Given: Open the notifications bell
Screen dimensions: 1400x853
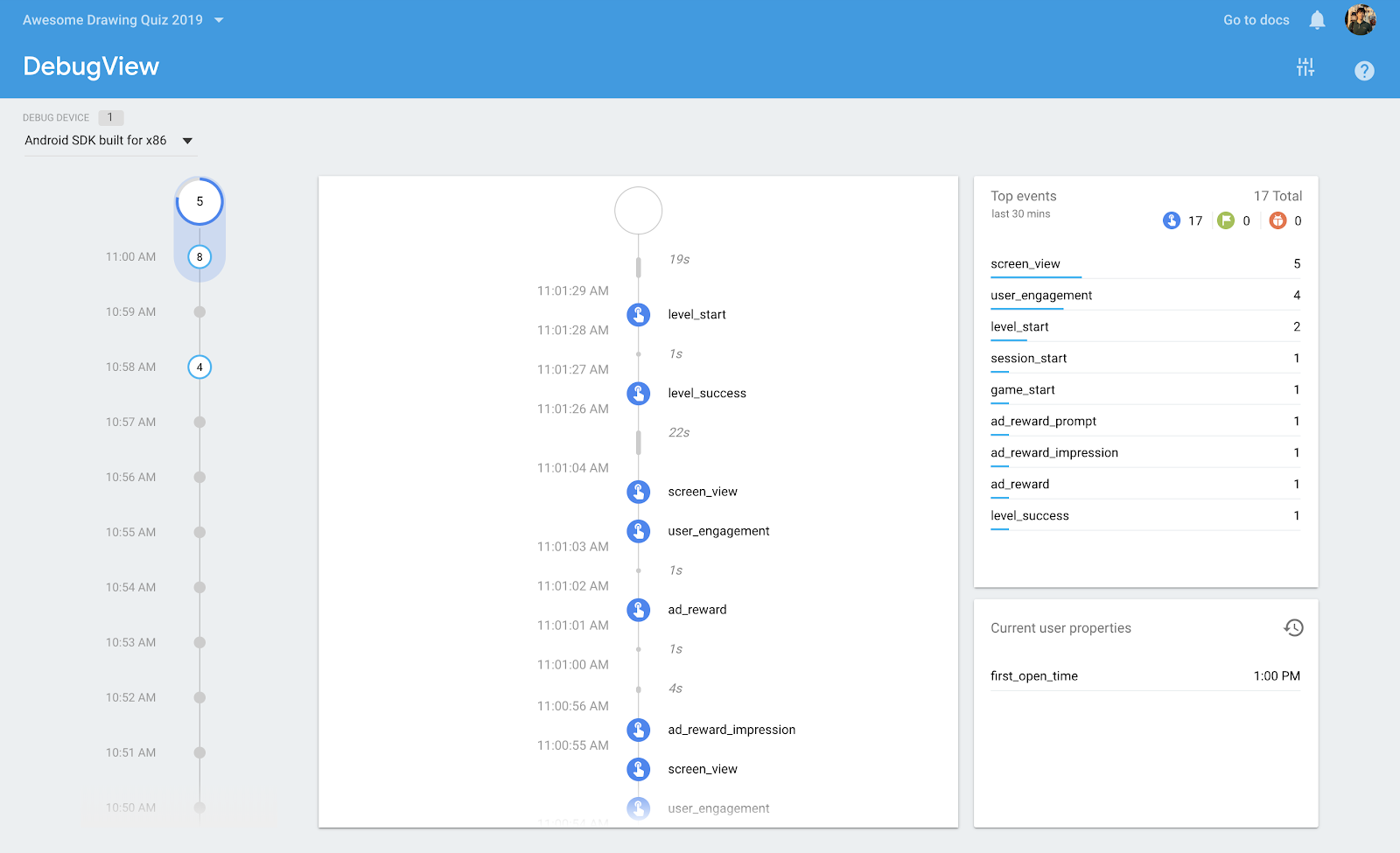Looking at the screenshot, I should (x=1317, y=20).
